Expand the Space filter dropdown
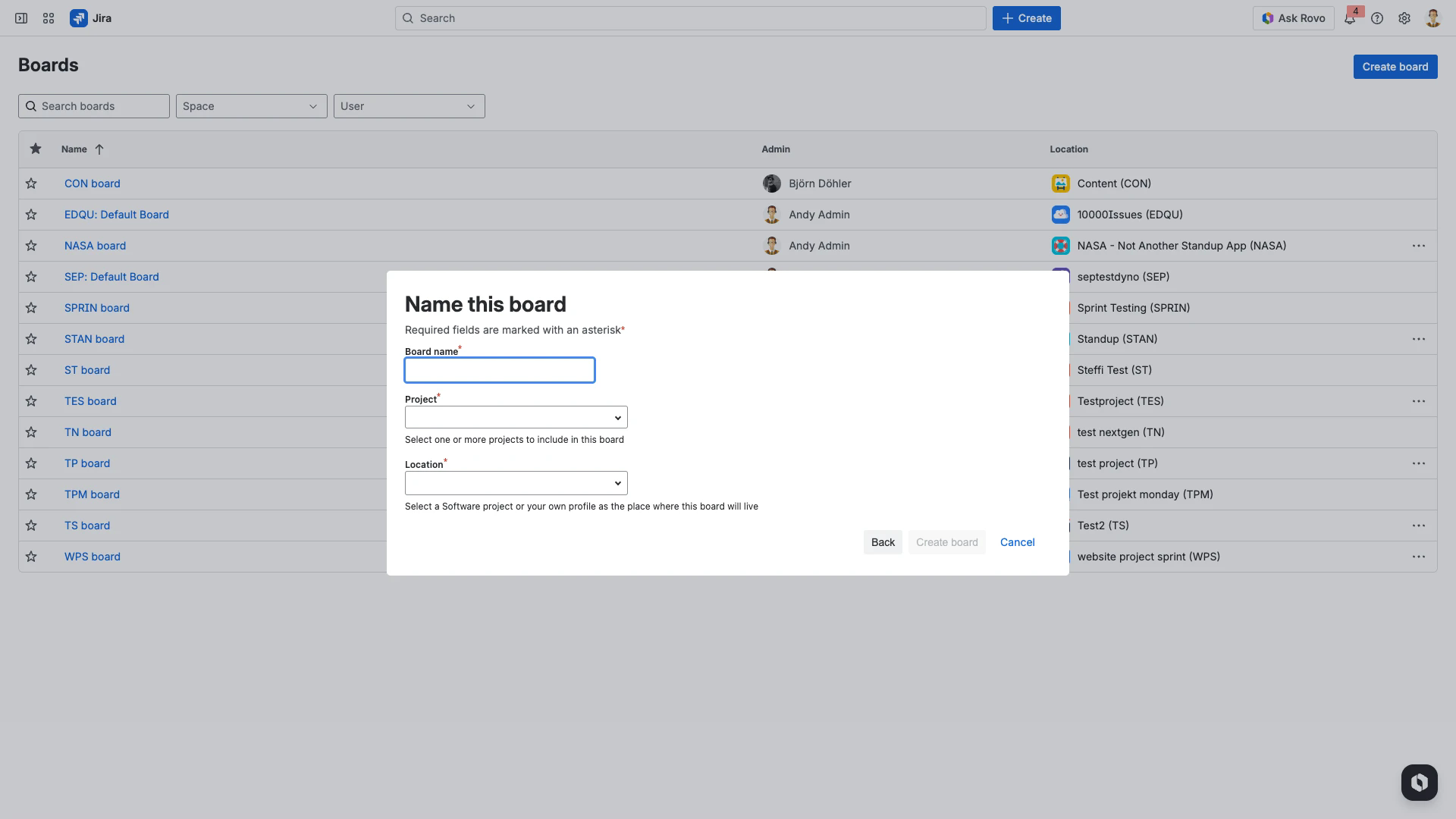This screenshot has width=1456, height=819. pyautogui.click(x=251, y=106)
